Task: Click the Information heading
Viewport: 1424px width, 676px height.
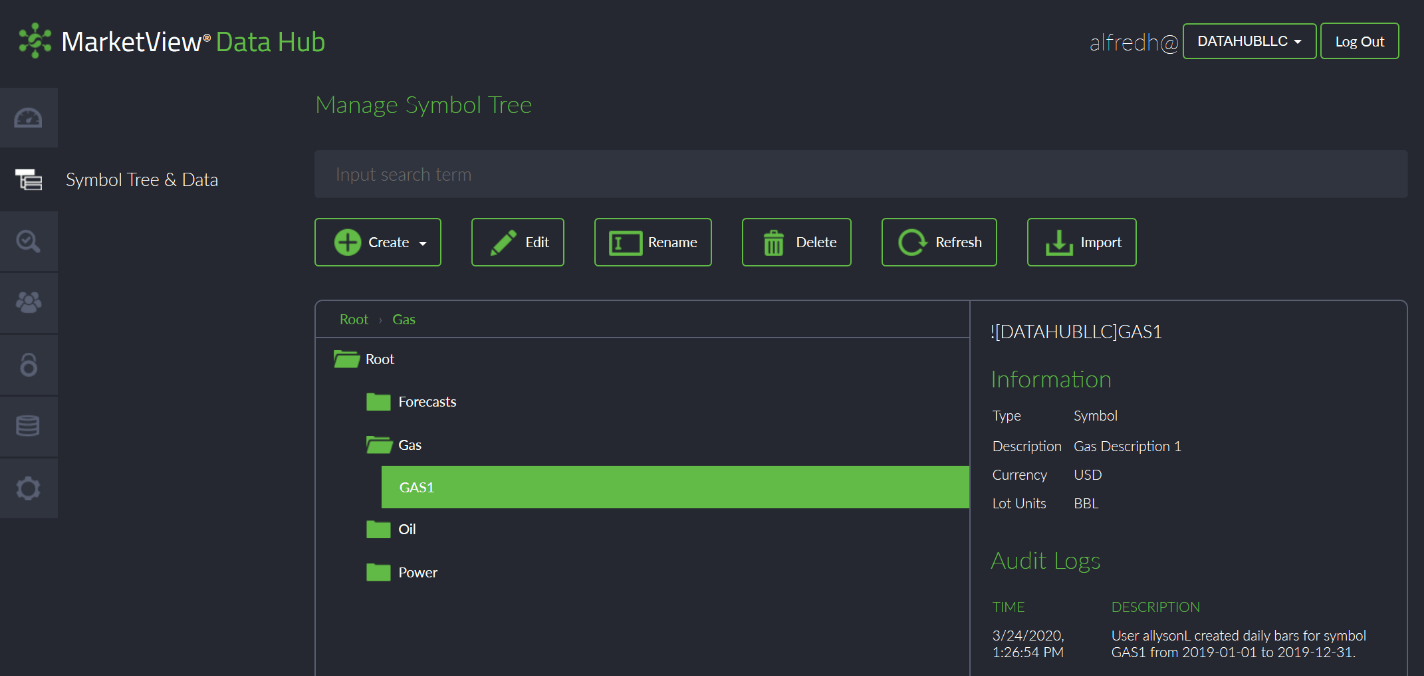Action: click(x=1051, y=379)
